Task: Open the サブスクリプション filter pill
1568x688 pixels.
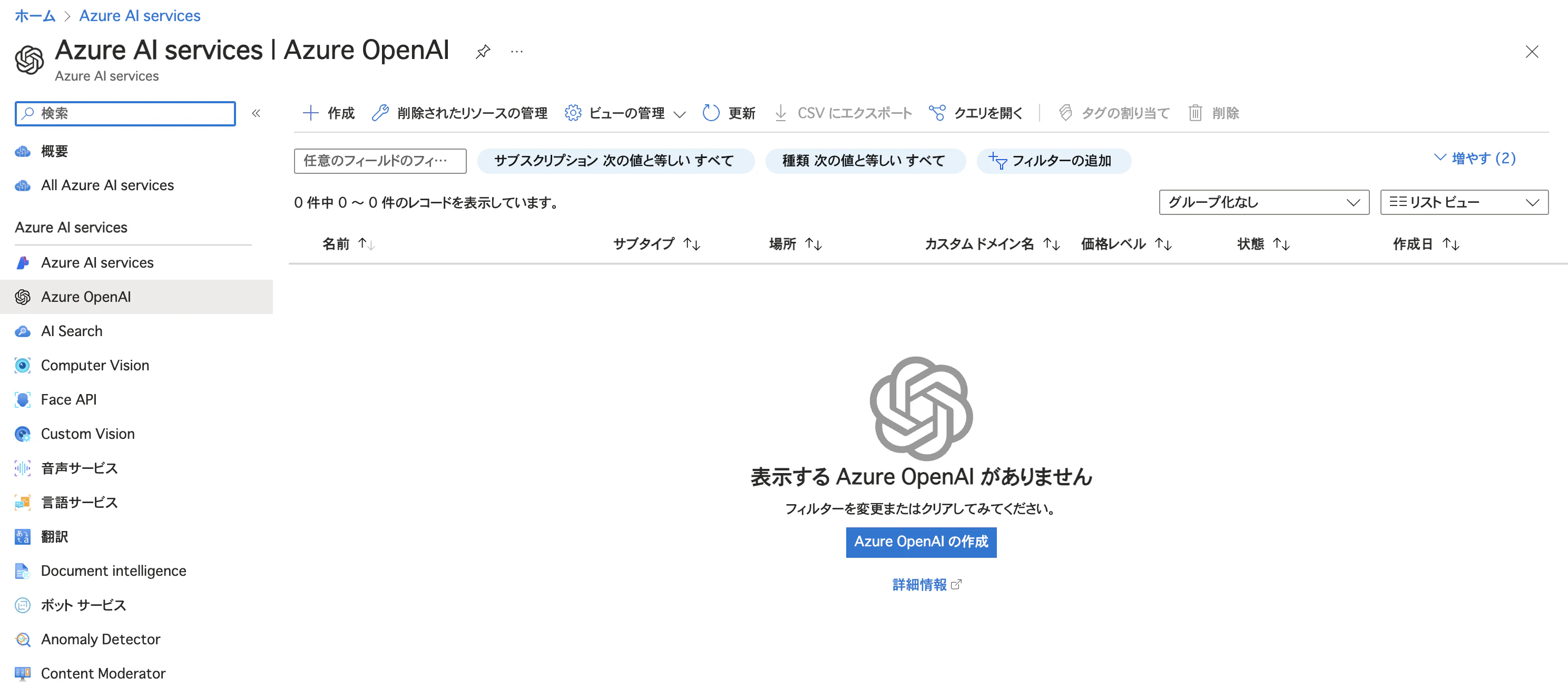Action: (x=615, y=161)
